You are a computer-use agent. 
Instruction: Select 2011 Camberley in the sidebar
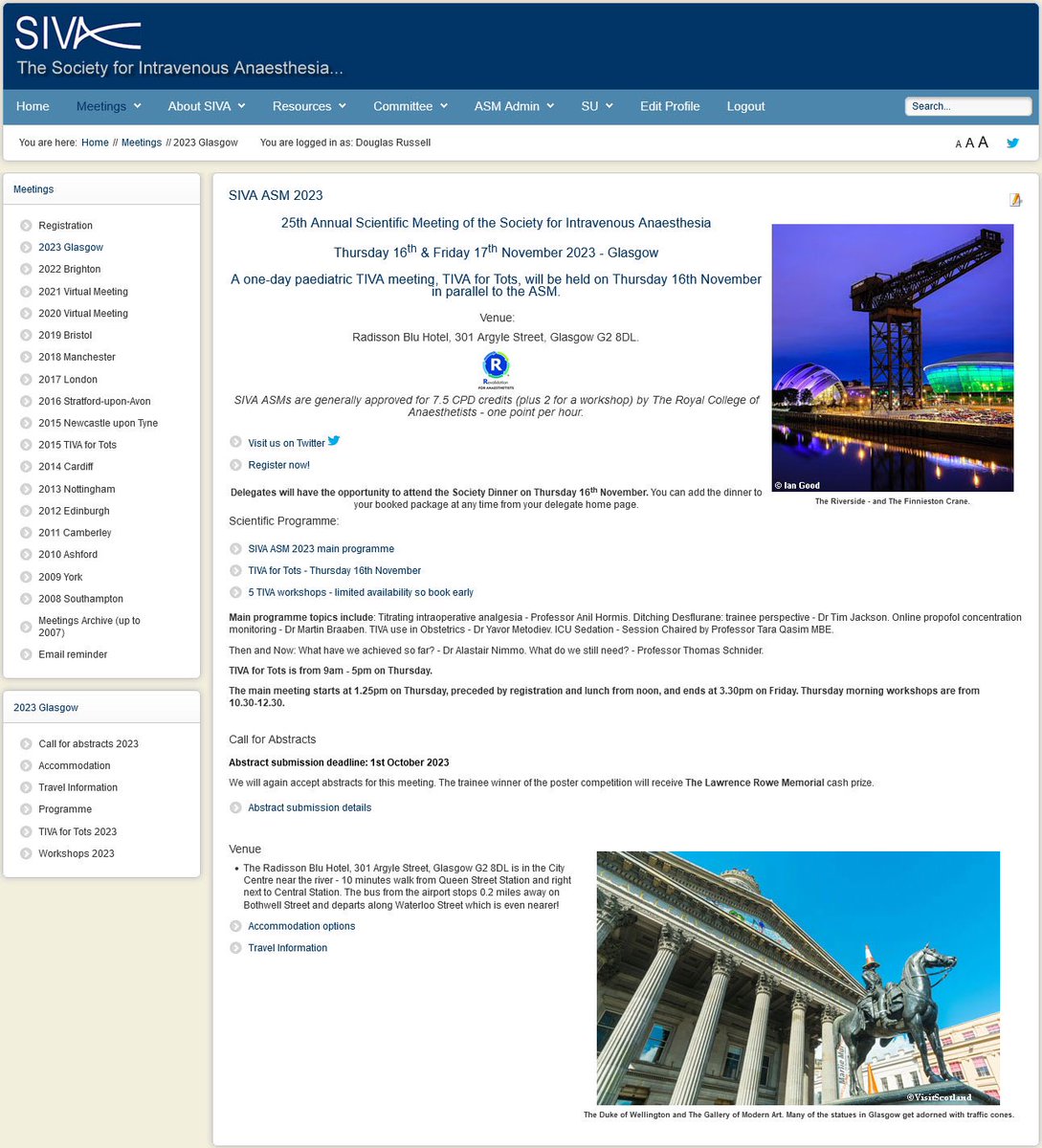(x=75, y=533)
